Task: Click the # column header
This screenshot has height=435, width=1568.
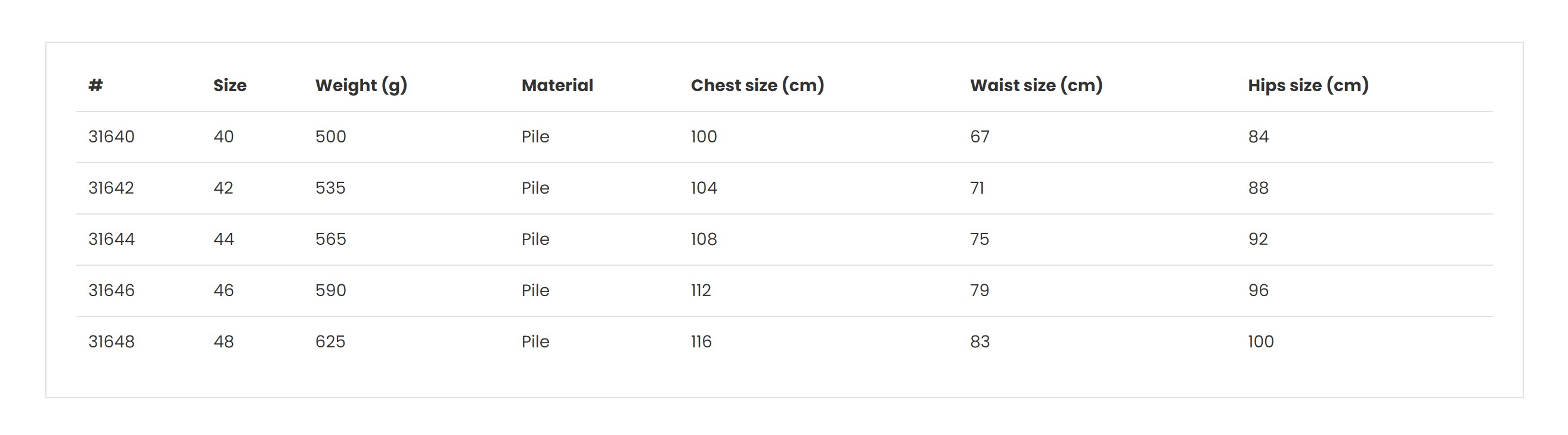Action: (95, 85)
